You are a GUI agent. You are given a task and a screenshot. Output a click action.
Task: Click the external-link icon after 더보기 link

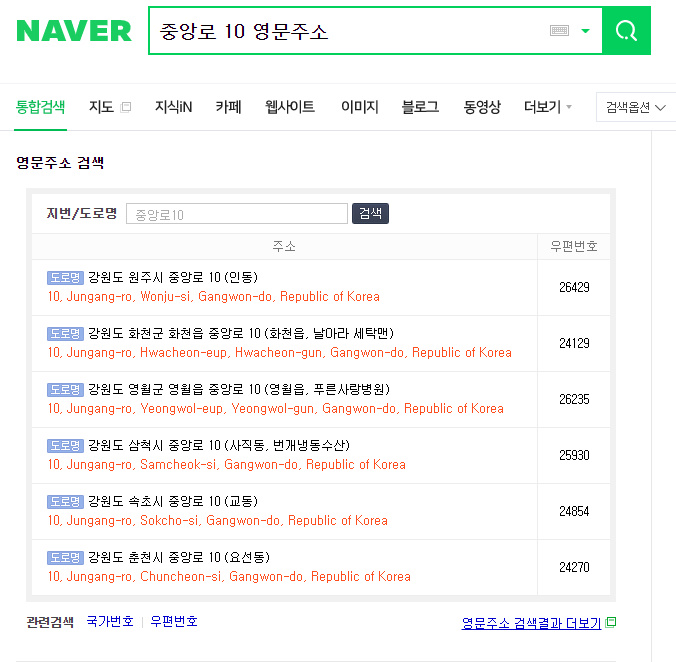click(x=611, y=622)
